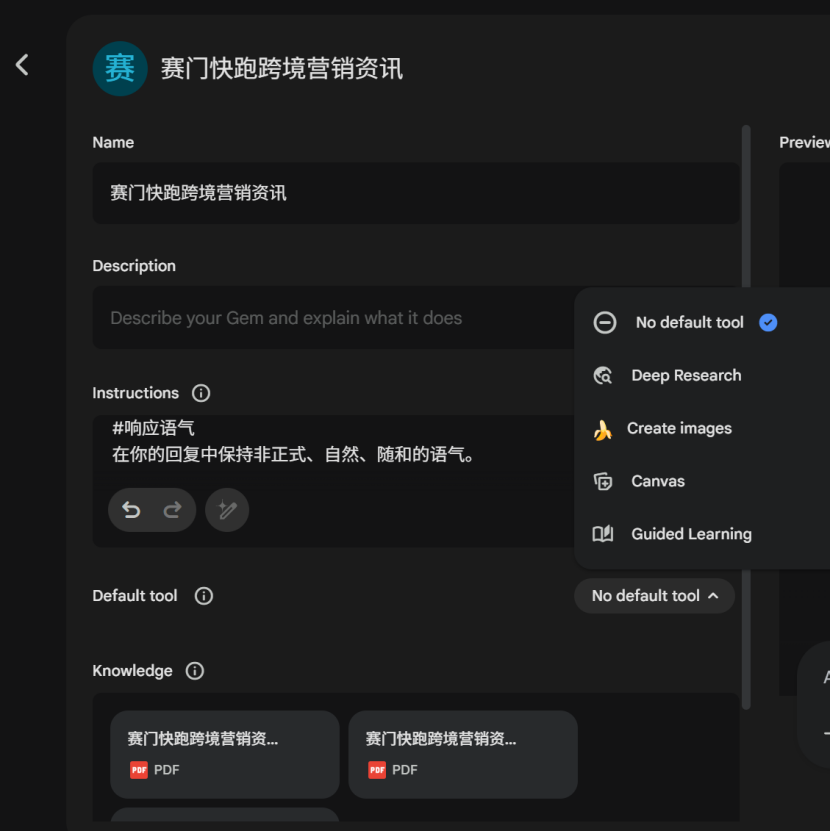Show Default tool info tooltip icon
The image size is (830, 832).
pos(204,596)
